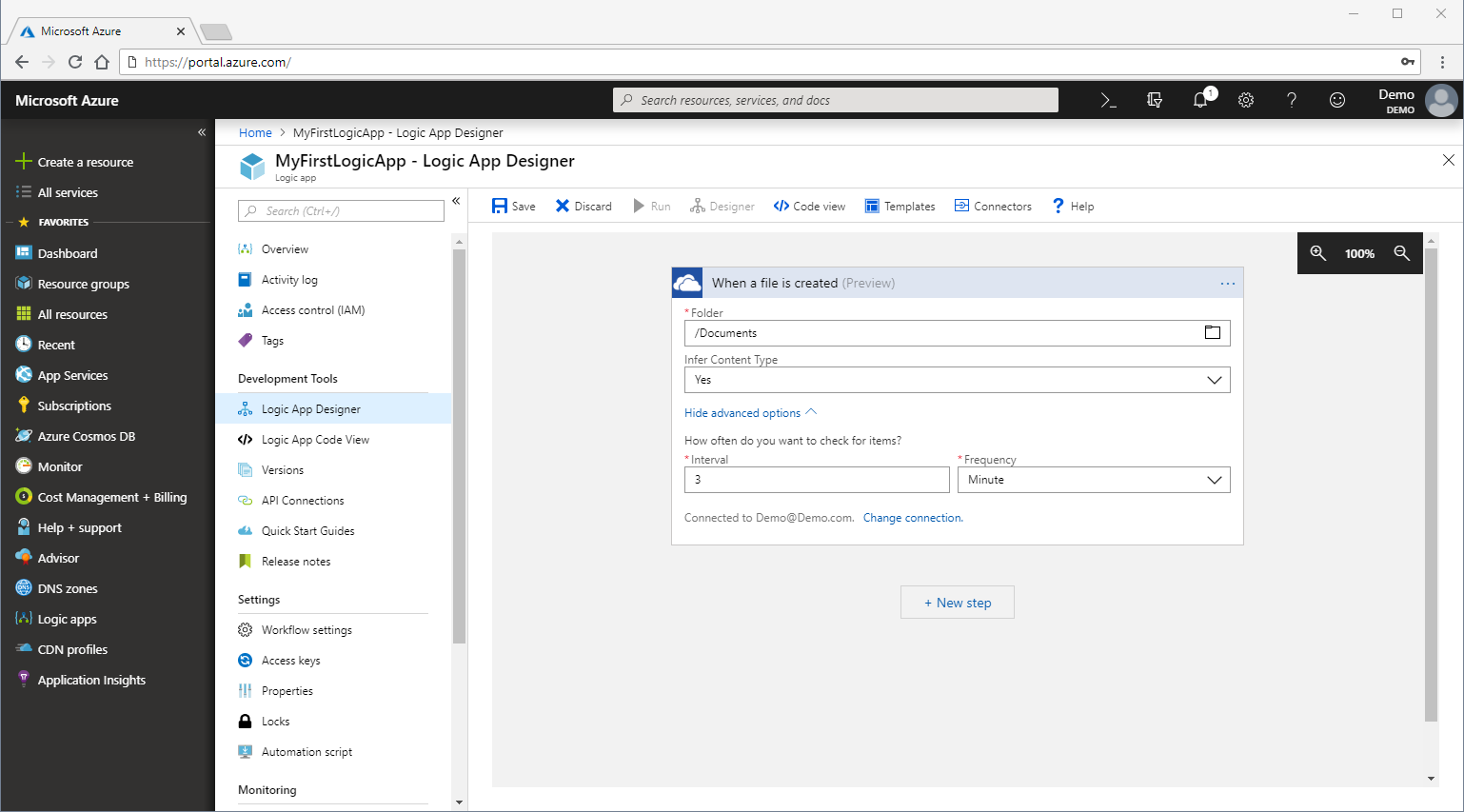Open the directory and subscription filter icon

coord(1155,100)
